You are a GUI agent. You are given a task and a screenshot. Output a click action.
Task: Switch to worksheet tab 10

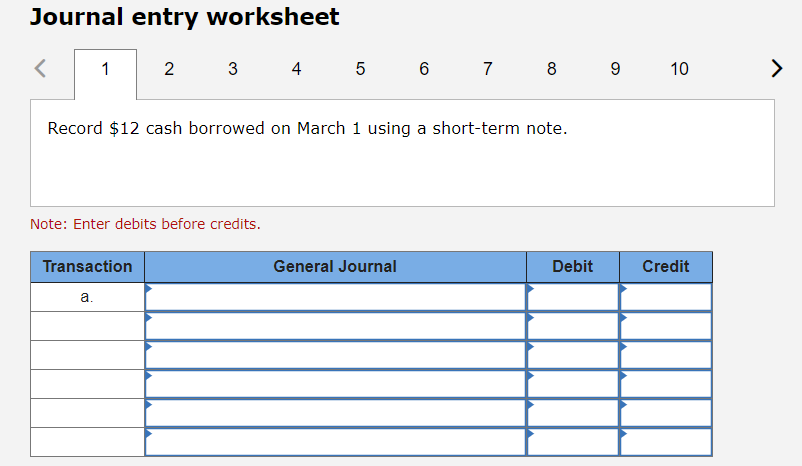point(679,69)
